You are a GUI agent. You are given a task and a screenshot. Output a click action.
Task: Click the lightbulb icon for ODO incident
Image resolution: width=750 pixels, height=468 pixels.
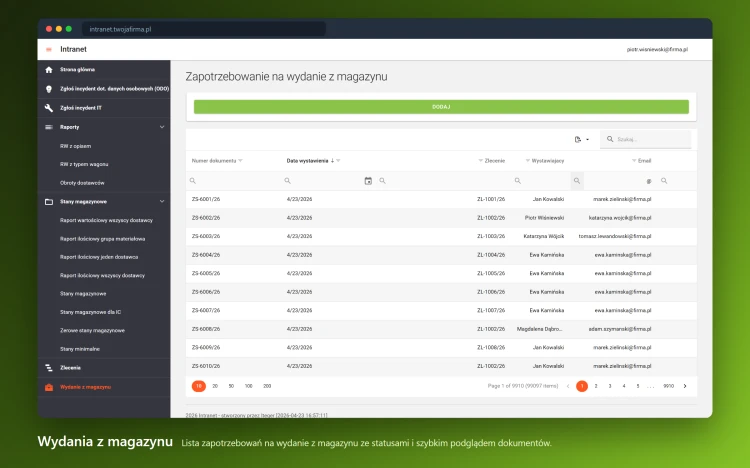tap(49, 89)
